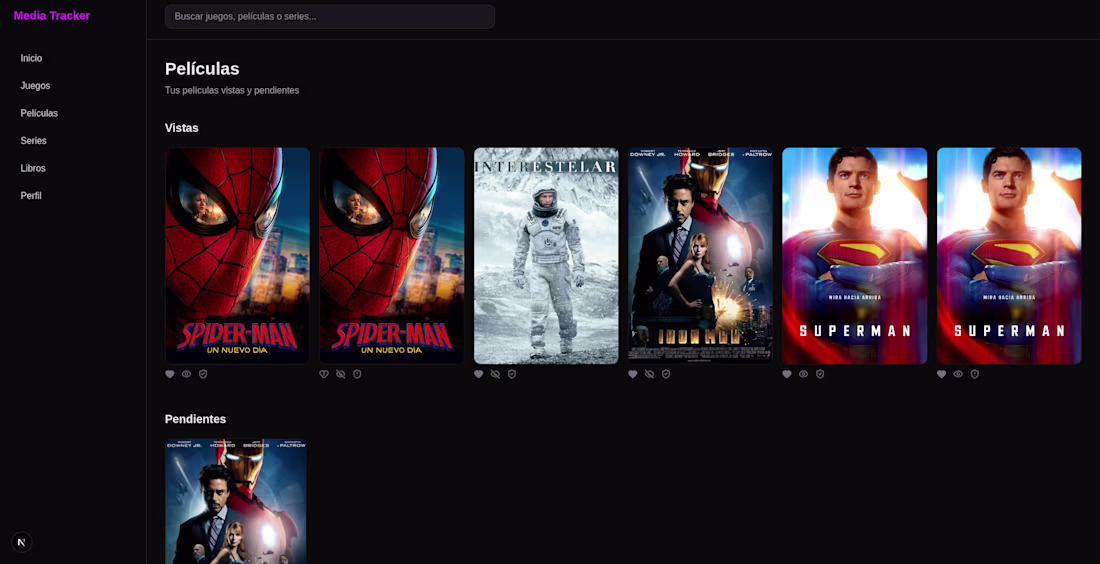
Task: Toggle the crossed-out eye under Vistas Iron Man
Action: (650, 375)
